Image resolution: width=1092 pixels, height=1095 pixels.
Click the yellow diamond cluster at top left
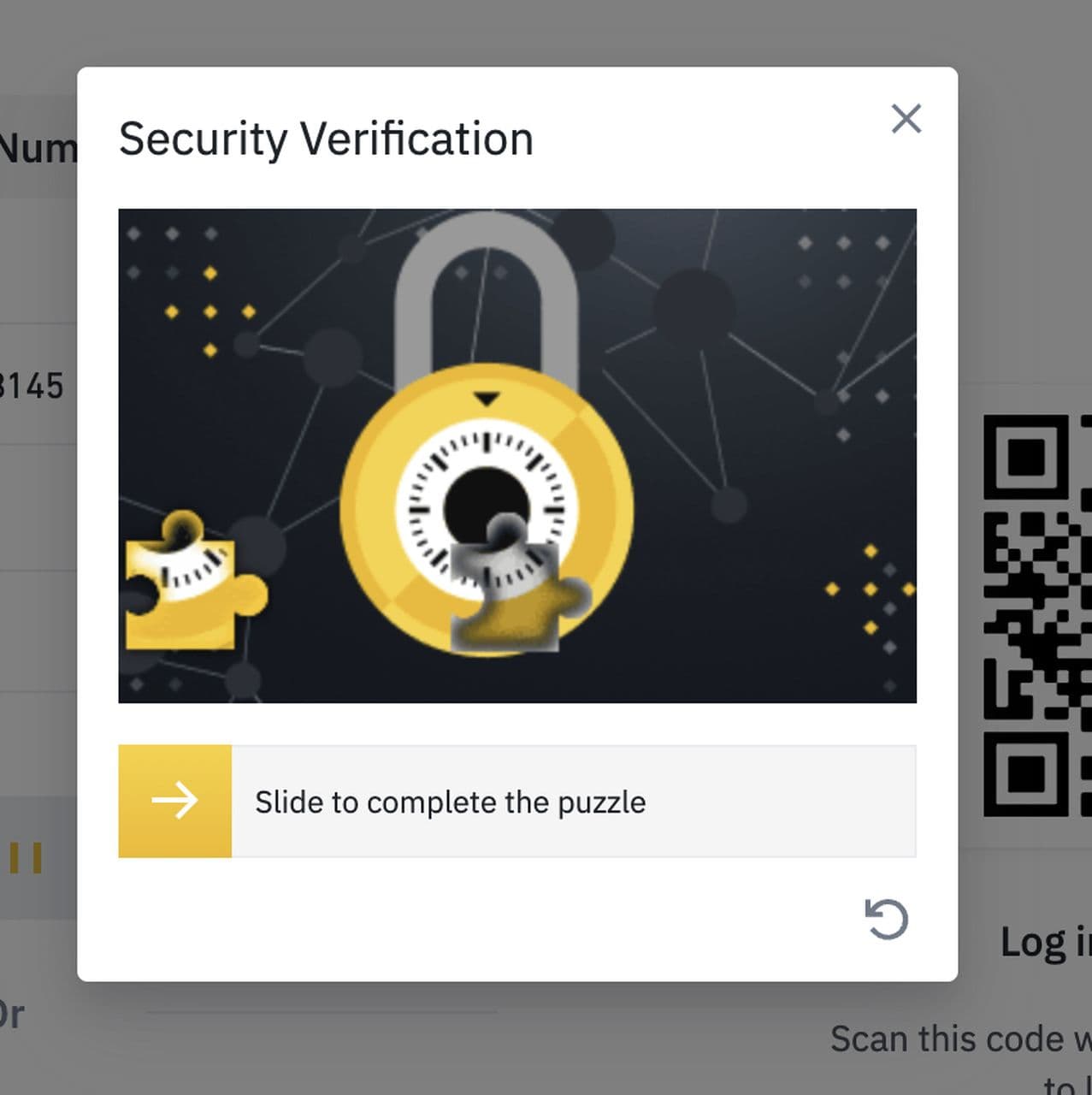point(210,311)
